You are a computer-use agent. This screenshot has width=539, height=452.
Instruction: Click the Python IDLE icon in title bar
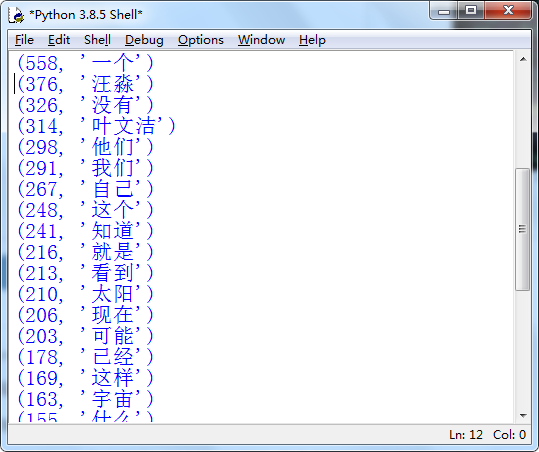pyautogui.click(x=16, y=15)
